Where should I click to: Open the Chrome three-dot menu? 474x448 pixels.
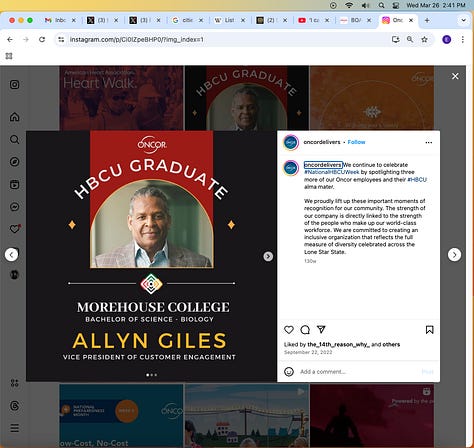point(463,39)
